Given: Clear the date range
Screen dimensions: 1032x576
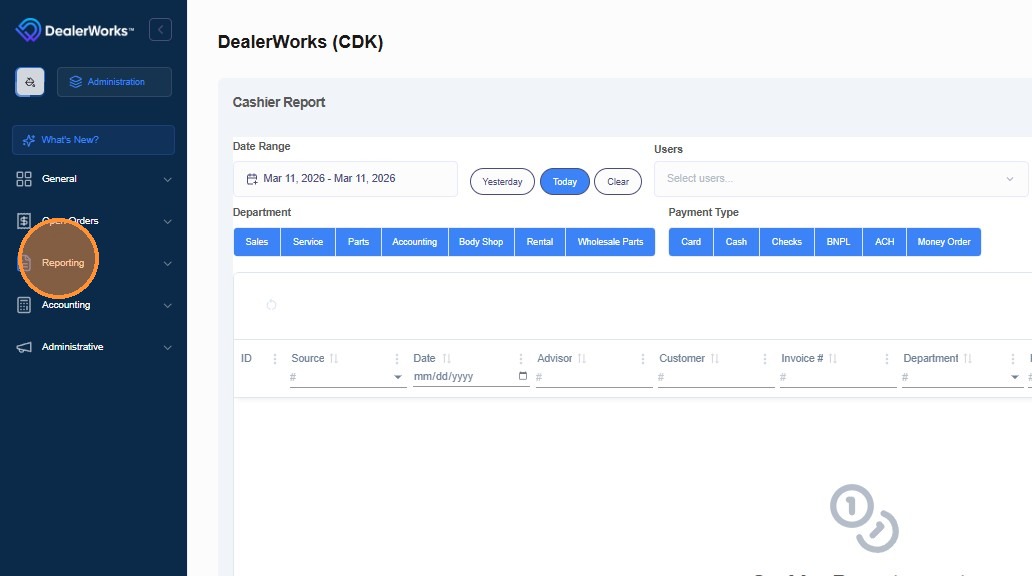Looking at the screenshot, I should pyautogui.click(x=618, y=182).
